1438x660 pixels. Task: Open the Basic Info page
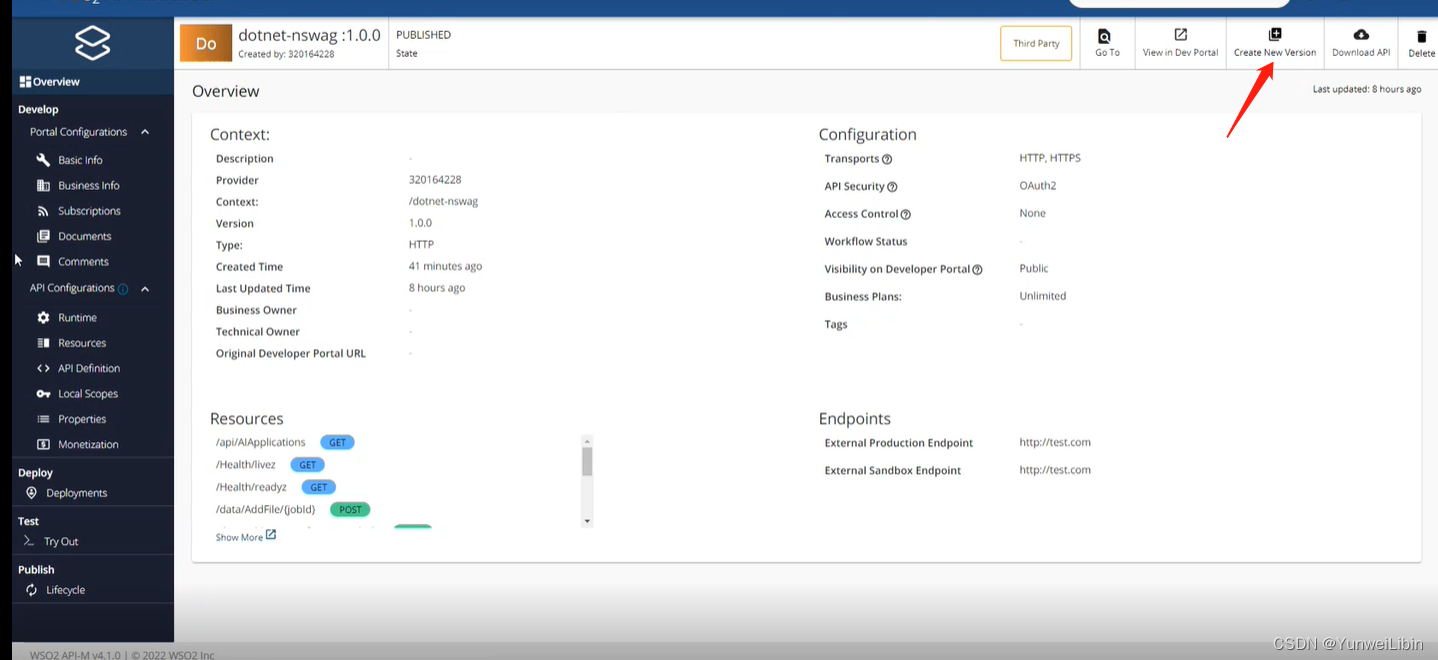[80, 160]
